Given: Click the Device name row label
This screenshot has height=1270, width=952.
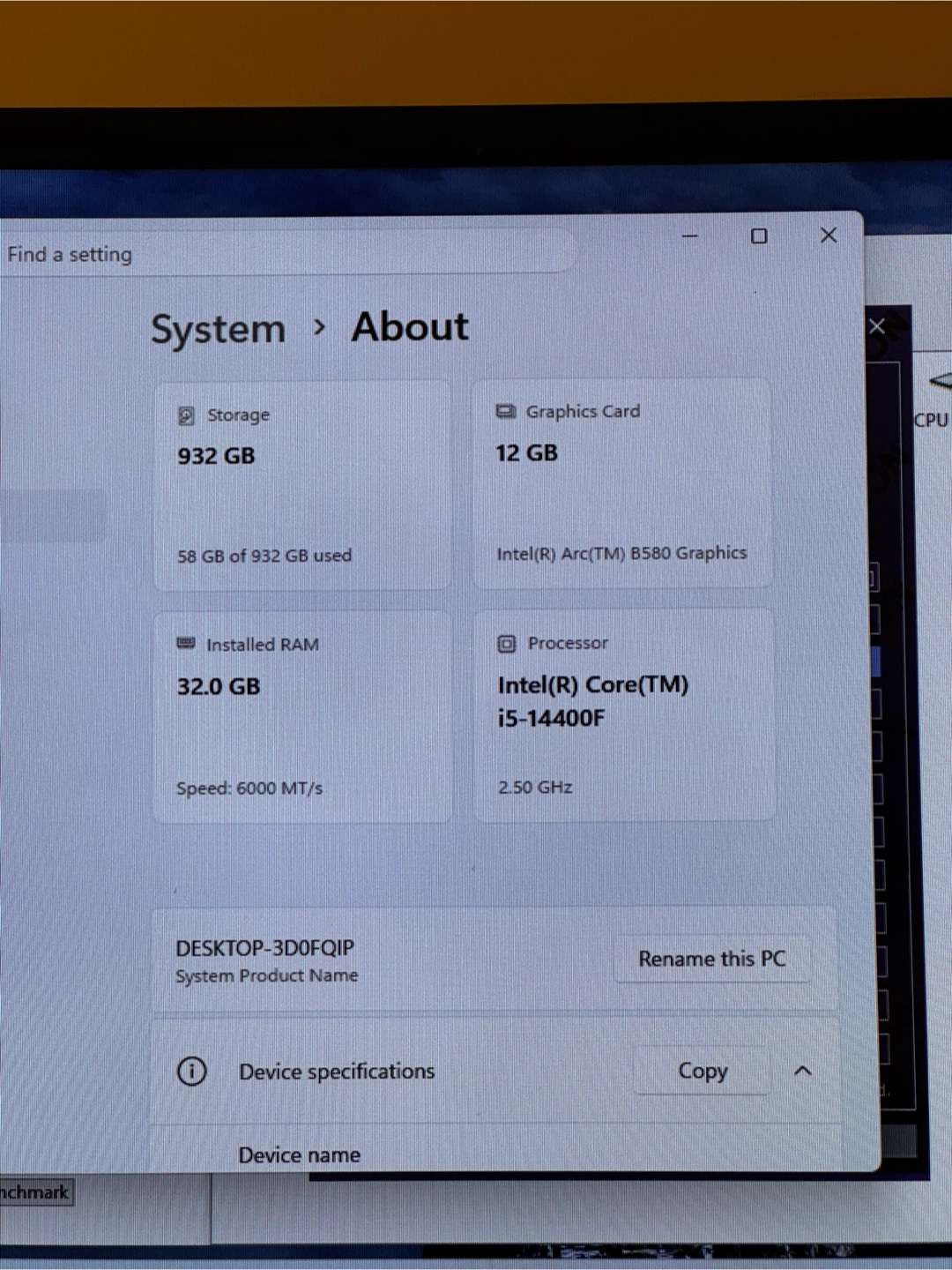Looking at the screenshot, I should (299, 1154).
